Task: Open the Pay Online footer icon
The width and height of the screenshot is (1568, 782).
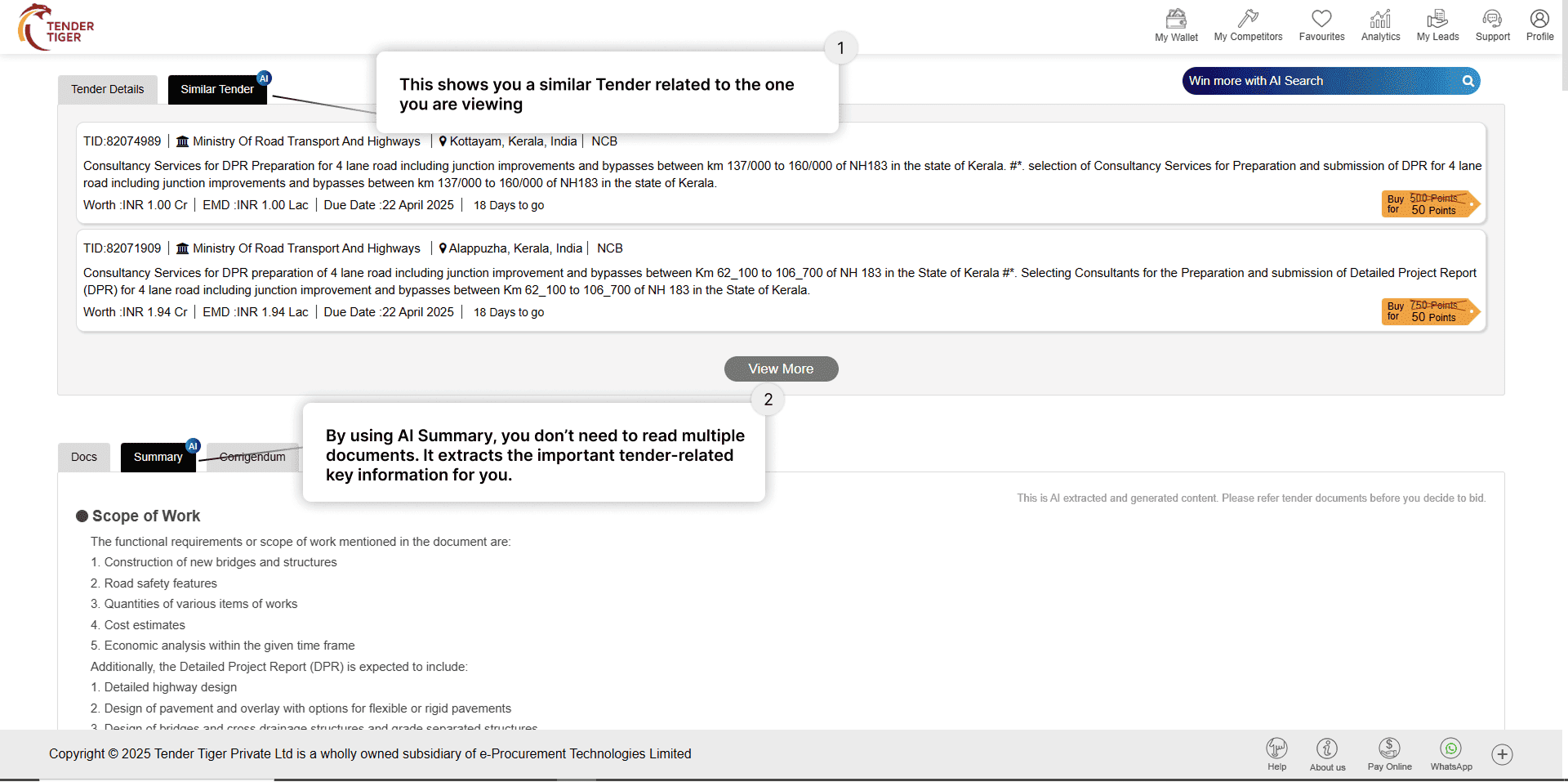Action: click(x=1389, y=748)
